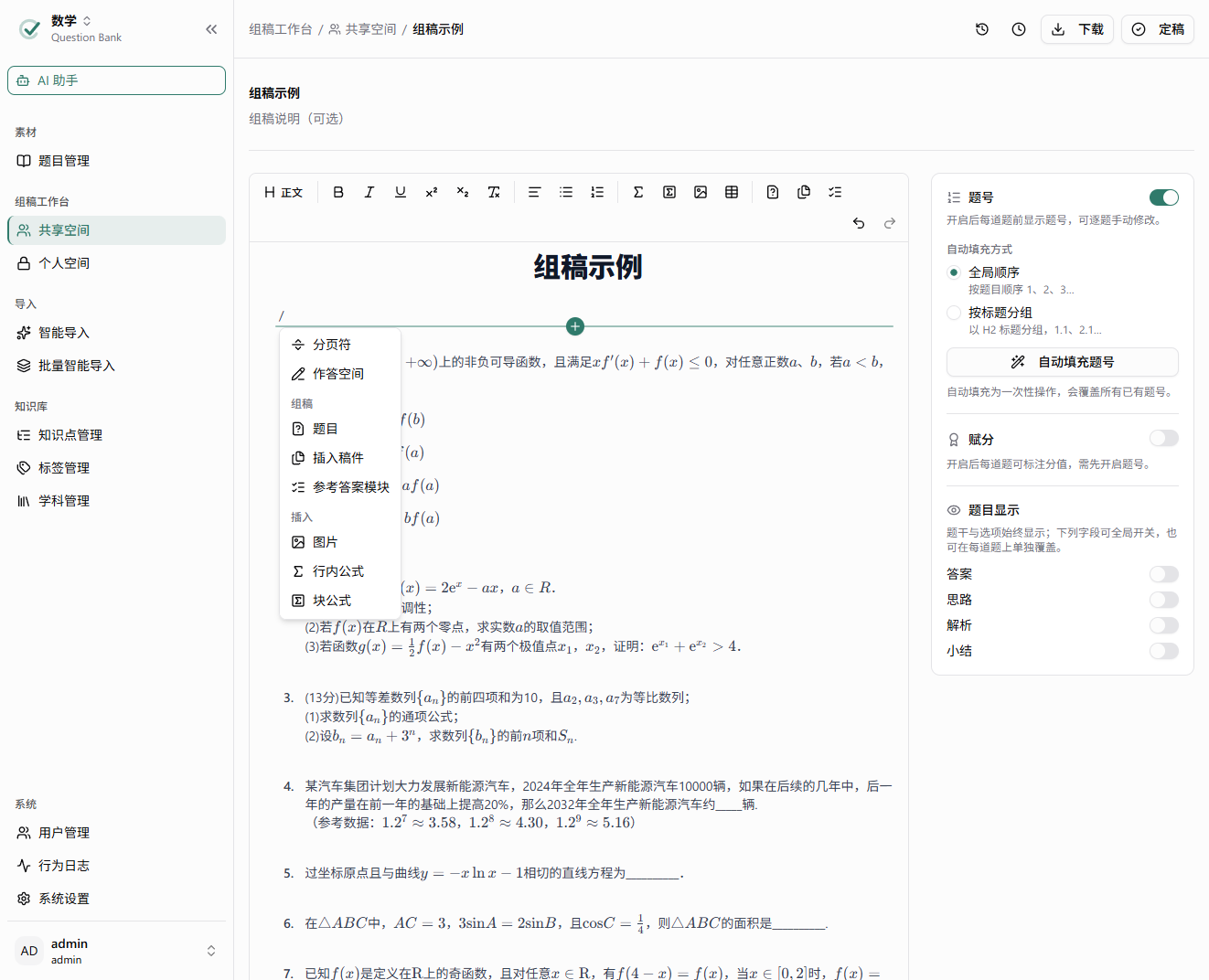This screenshot has width=1209, height=980.
Task: Clear text formatting
Action: (x=494, y=192)
